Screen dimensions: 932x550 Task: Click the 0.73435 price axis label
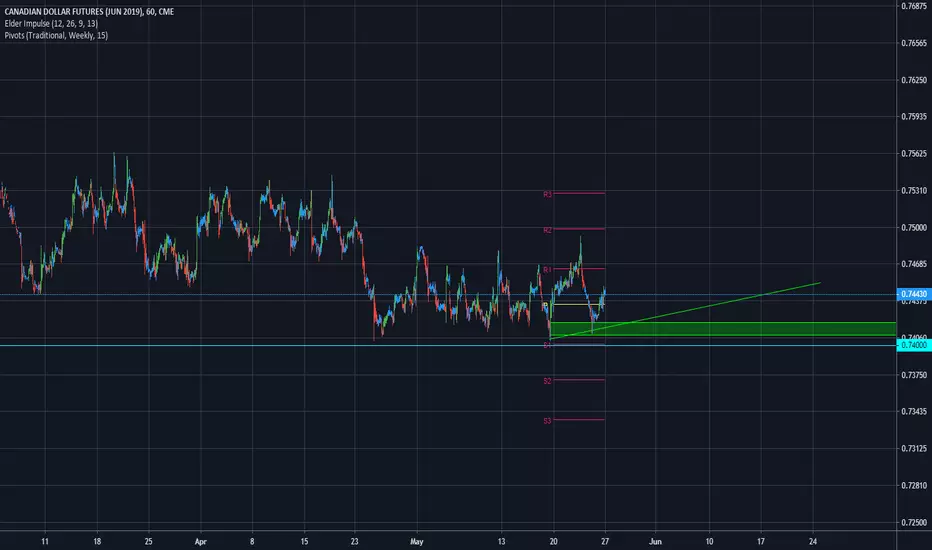point(914,411)
